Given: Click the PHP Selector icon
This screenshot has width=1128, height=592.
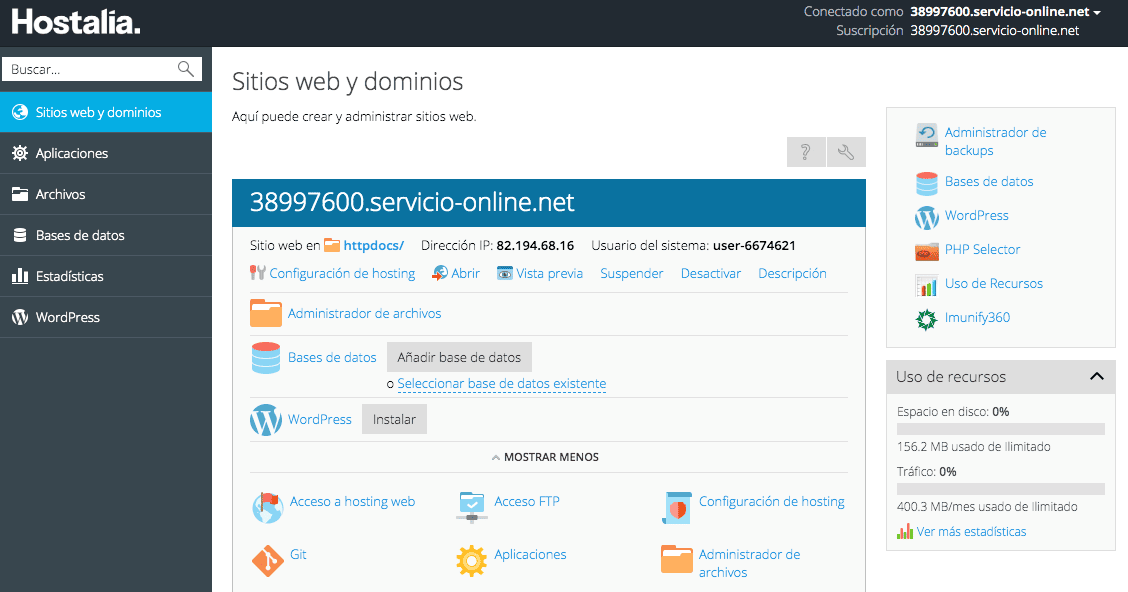Looking at the screenshot, I should [x=927, y=252].
